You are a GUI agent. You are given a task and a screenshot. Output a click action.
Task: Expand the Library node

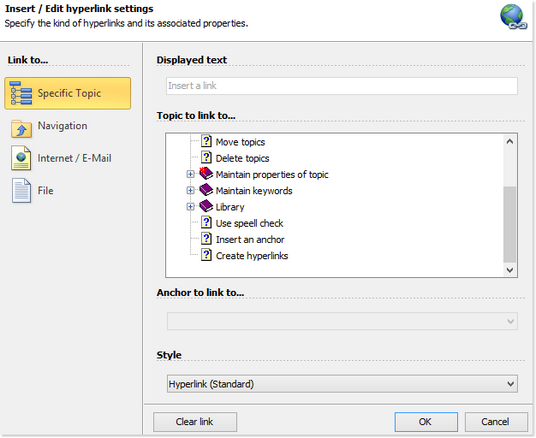tap(190, 207)
